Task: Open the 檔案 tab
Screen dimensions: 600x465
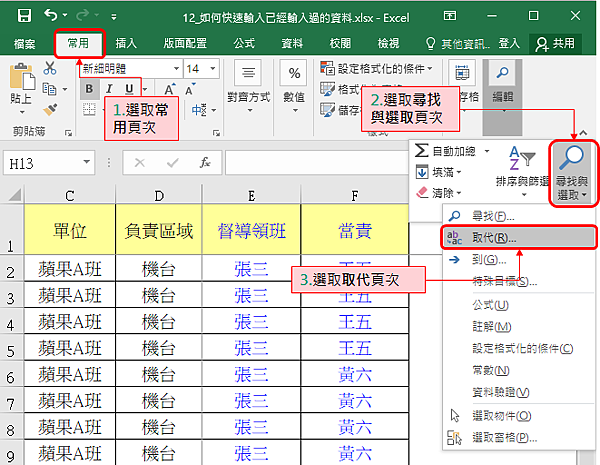Action: pos(24,44)
